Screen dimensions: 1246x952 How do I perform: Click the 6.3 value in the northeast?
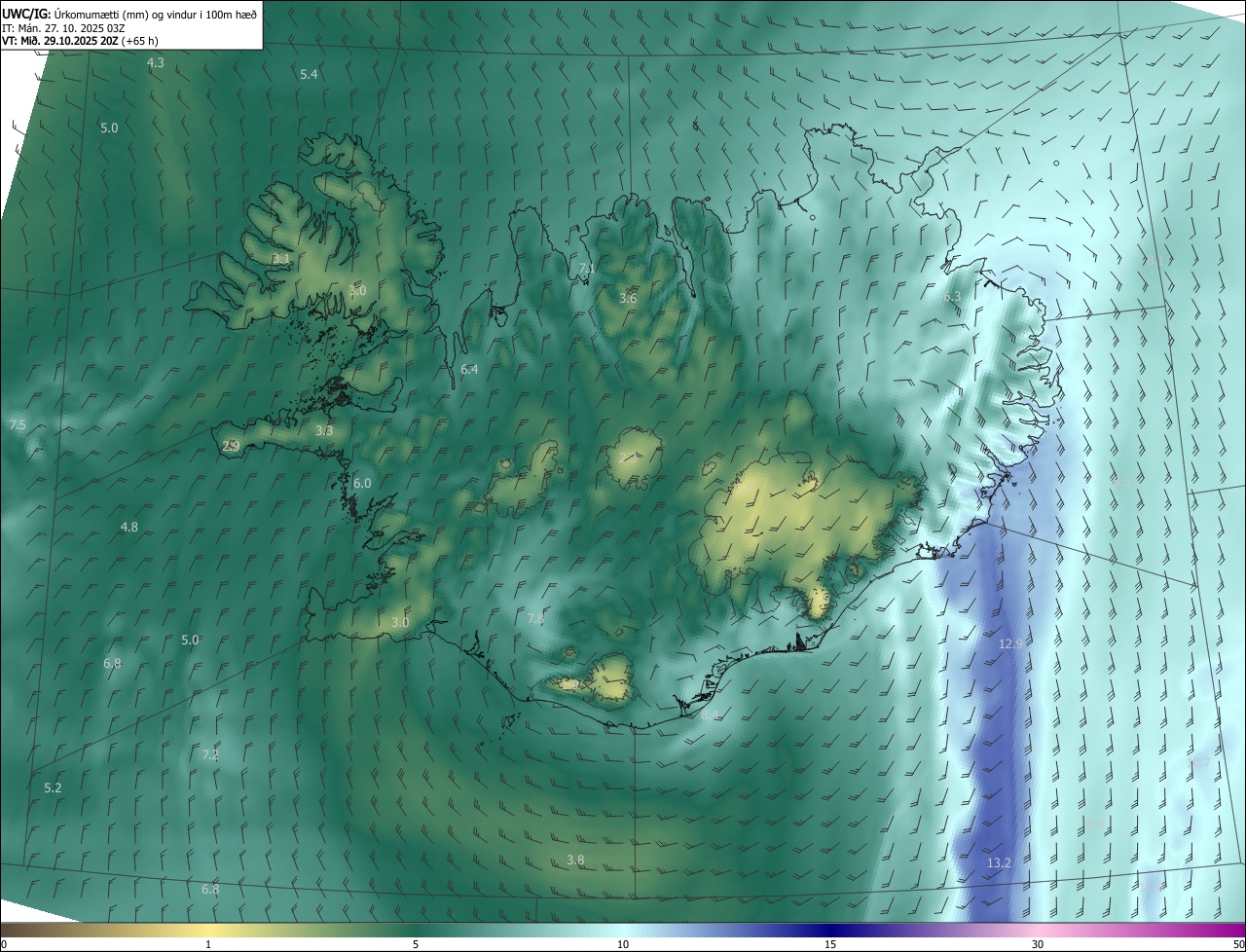pos(952,296)
